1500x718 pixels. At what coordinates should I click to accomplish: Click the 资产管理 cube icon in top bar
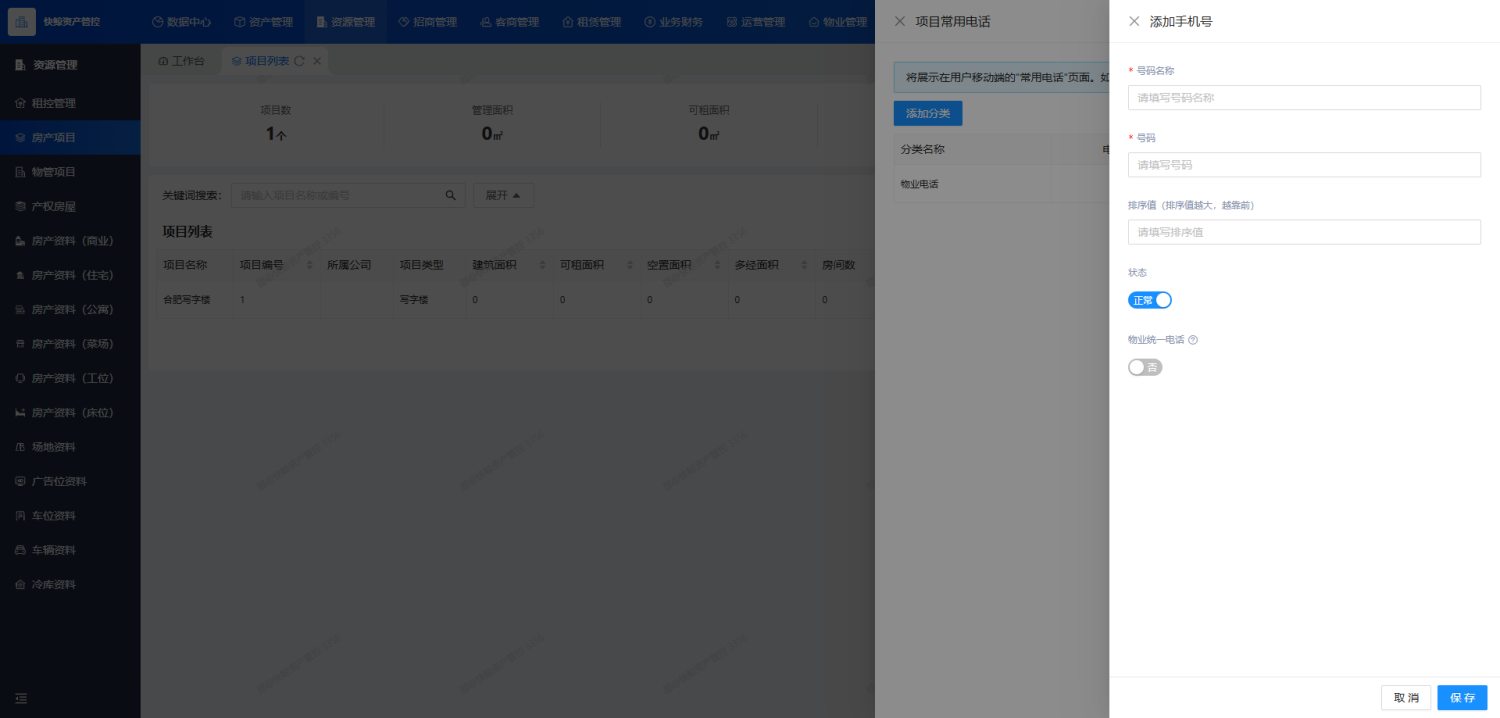[240, 21]
